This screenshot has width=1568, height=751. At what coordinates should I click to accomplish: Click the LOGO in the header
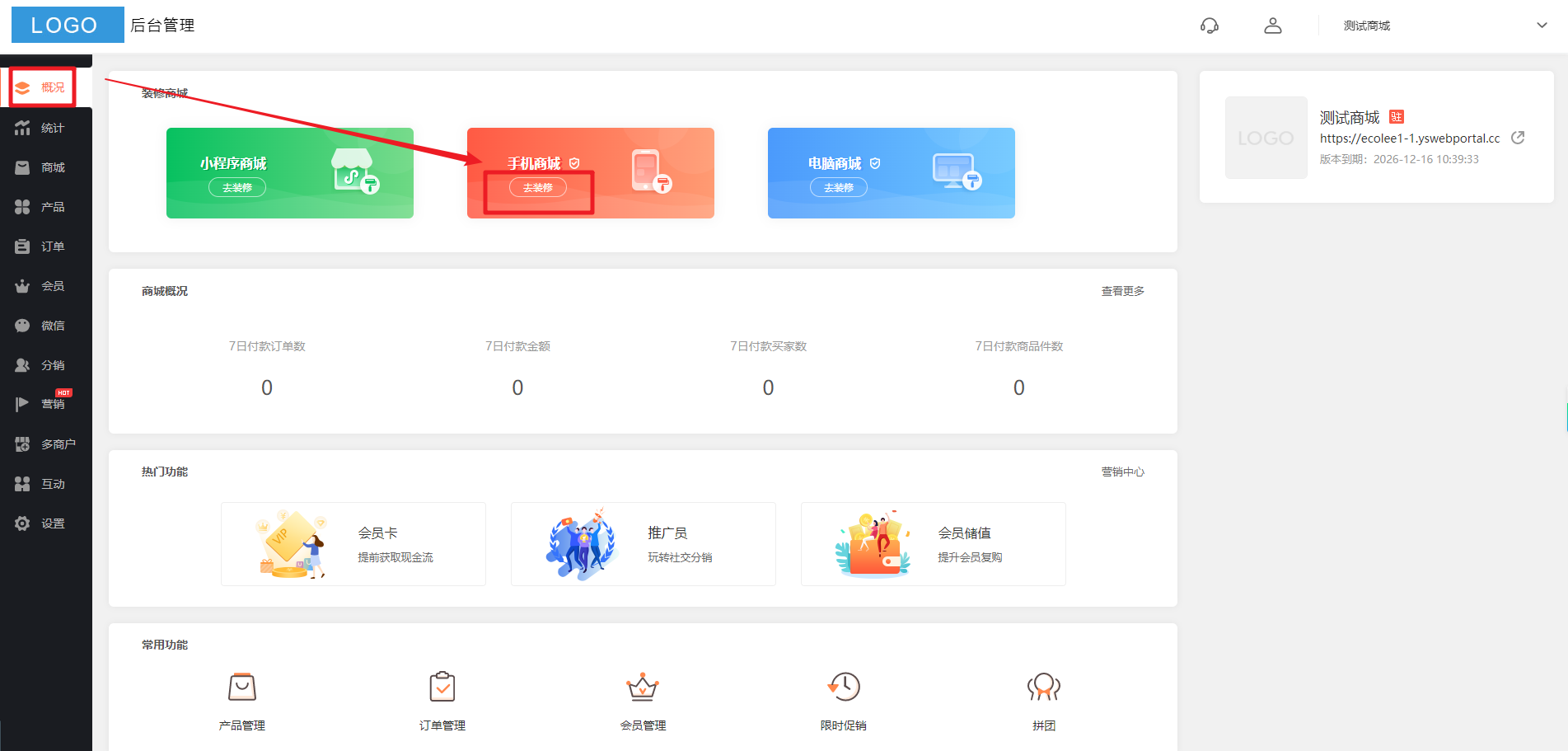click(x=68, y=25)
